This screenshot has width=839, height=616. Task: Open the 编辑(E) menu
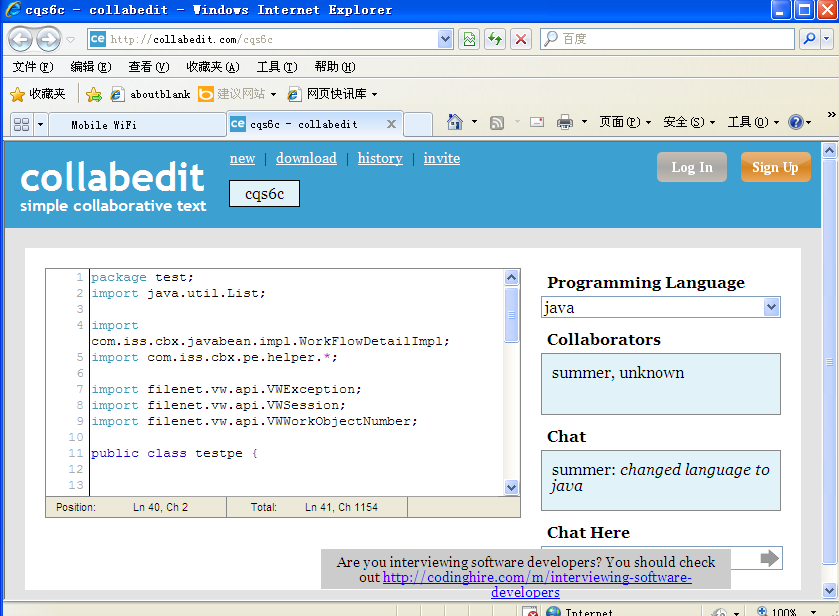tap(91, 67)
